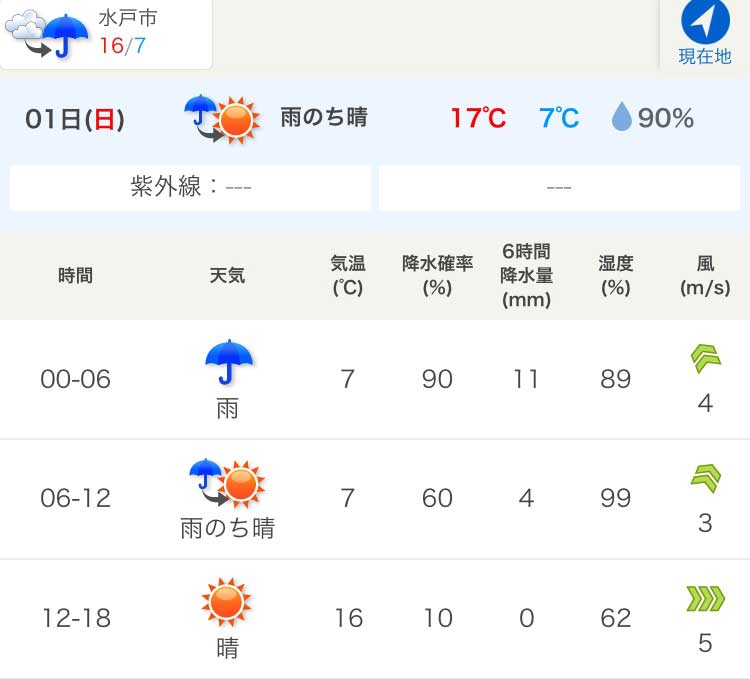Click the cloud-to-rain icon beside 水戸市
Screen dimensions: 750x679
(46, 35)
